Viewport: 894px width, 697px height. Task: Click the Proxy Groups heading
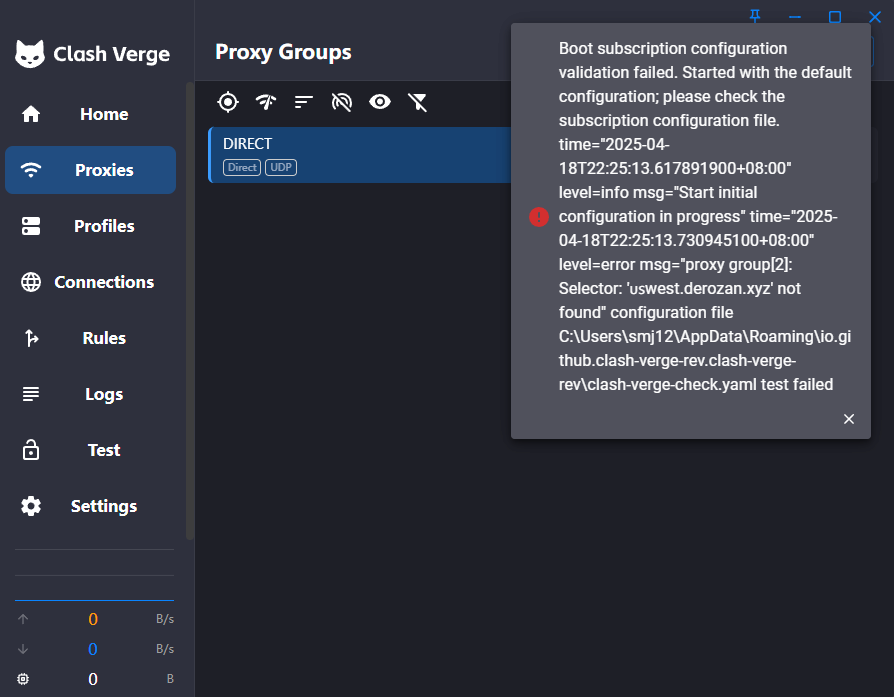pos(283,52)
